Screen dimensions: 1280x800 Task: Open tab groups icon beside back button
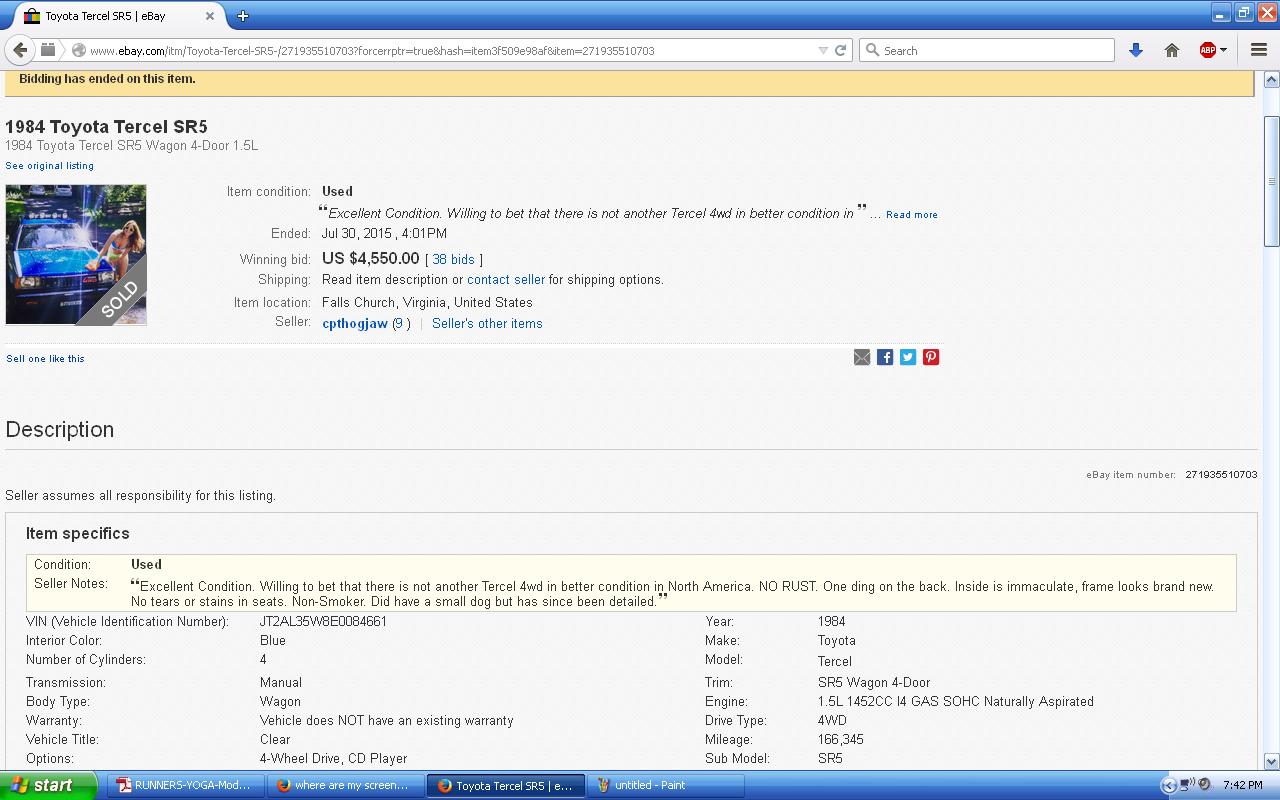coord(47,50)
